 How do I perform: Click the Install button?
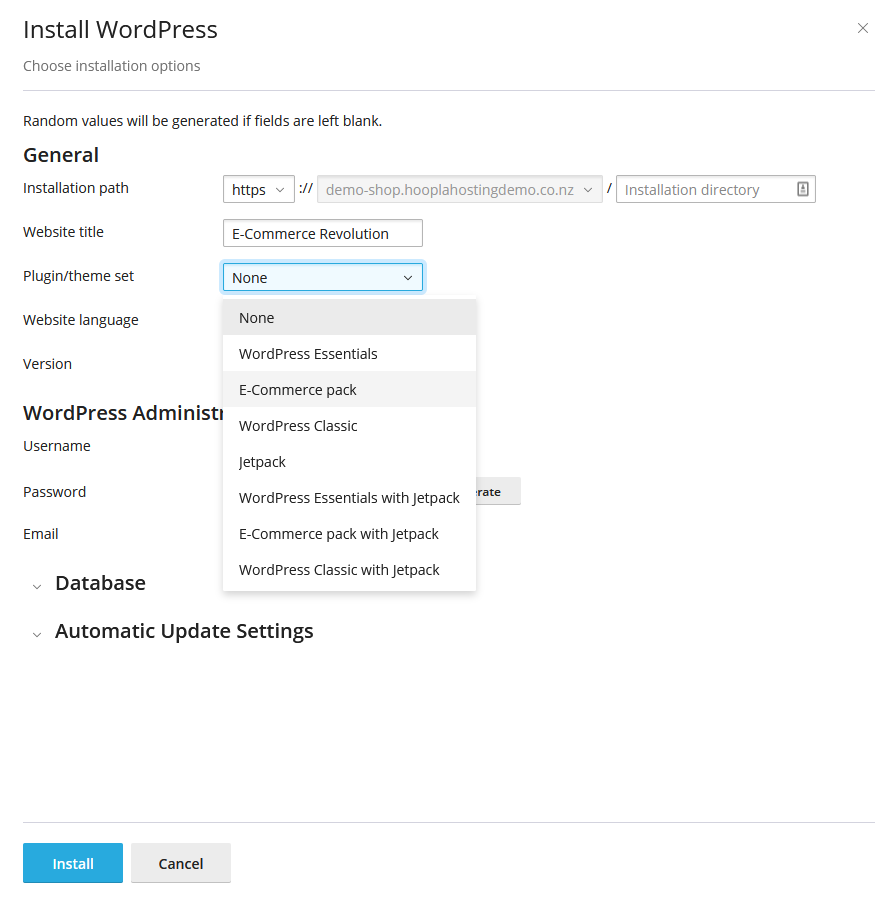[73, 863]
